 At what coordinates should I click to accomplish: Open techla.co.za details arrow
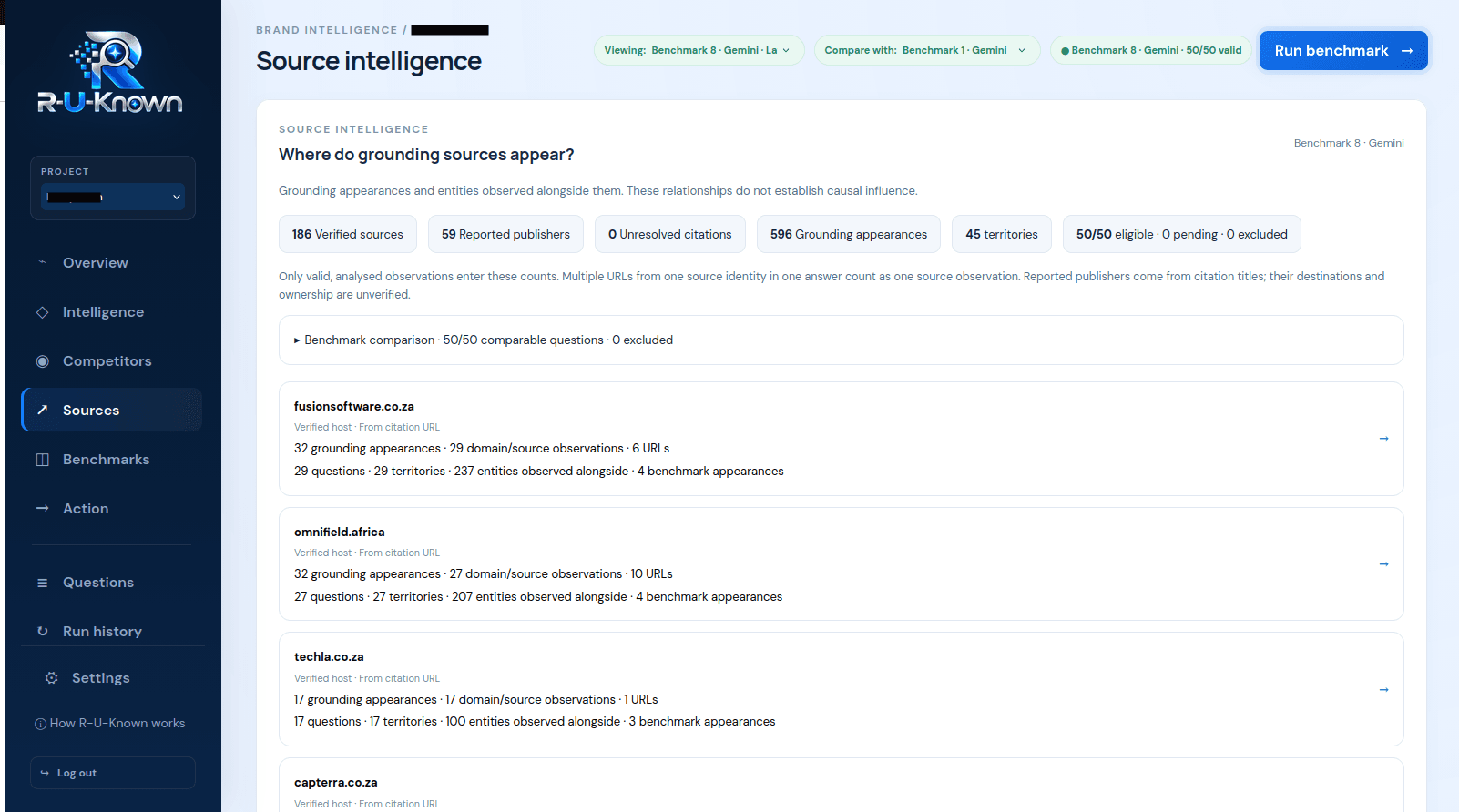tap(1383, 690)
